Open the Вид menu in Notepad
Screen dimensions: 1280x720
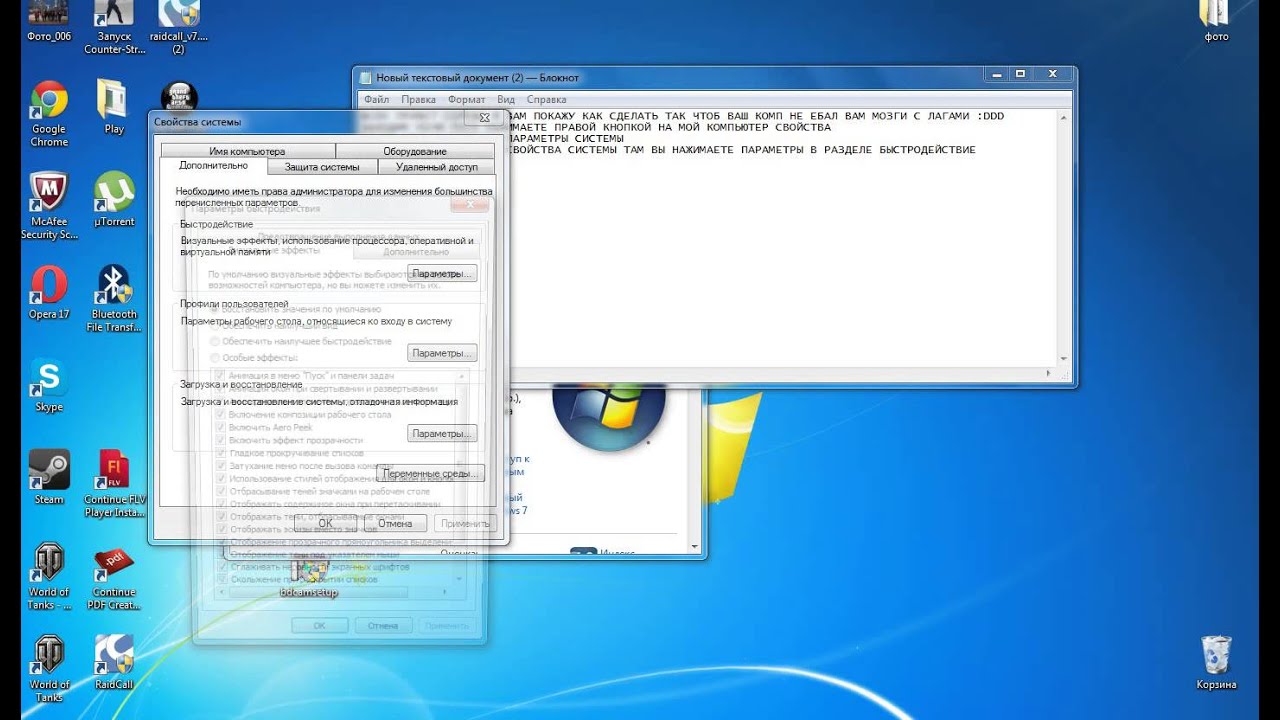pos(506,100)
